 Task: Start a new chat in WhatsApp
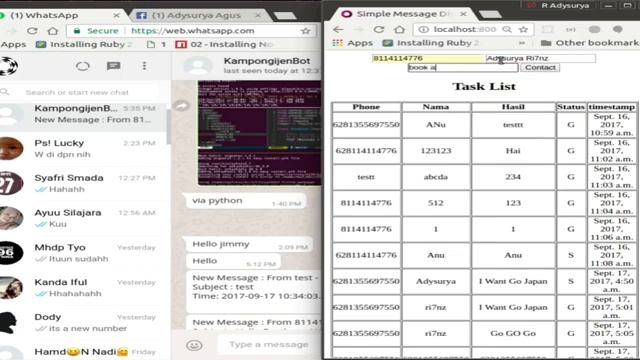(113, 66)
